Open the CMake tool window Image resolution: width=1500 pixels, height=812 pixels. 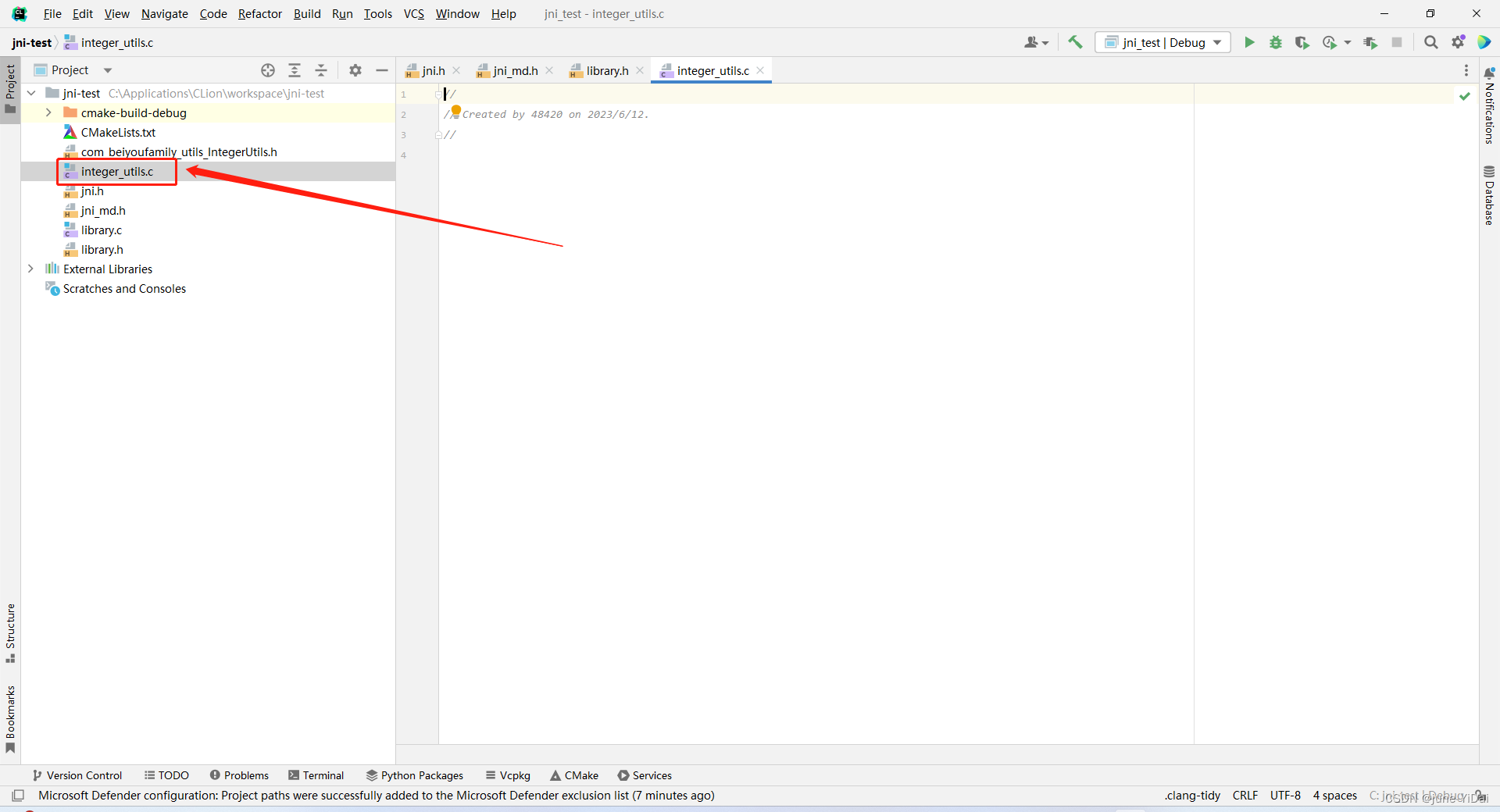(x=574, y=775)
